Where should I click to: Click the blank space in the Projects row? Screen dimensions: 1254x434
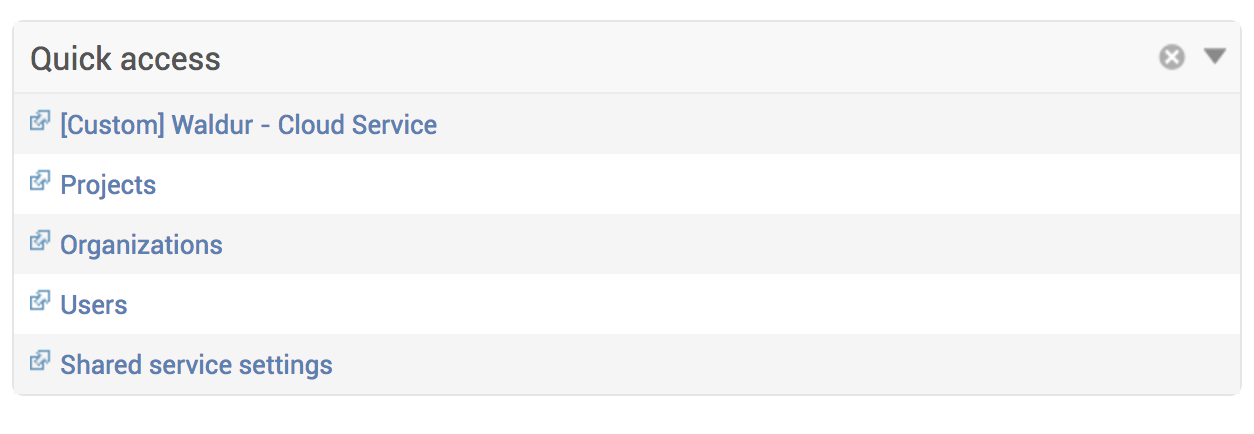point(700,185)
